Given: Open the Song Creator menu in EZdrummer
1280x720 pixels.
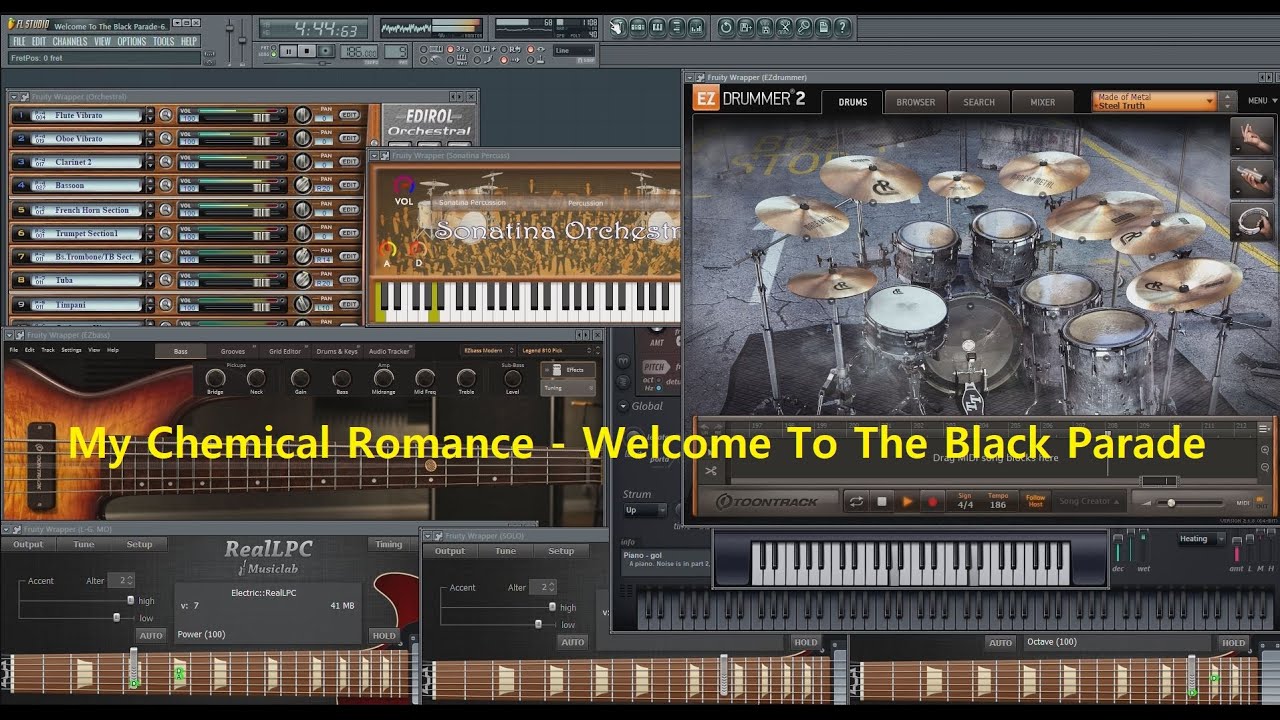Looking at the screenshot, I should click(x=1089, y=501).
